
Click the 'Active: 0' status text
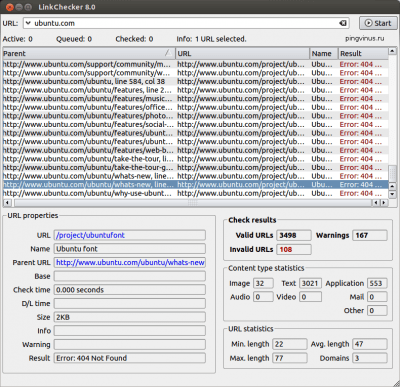pyautogui.click(x=18, y=39)
